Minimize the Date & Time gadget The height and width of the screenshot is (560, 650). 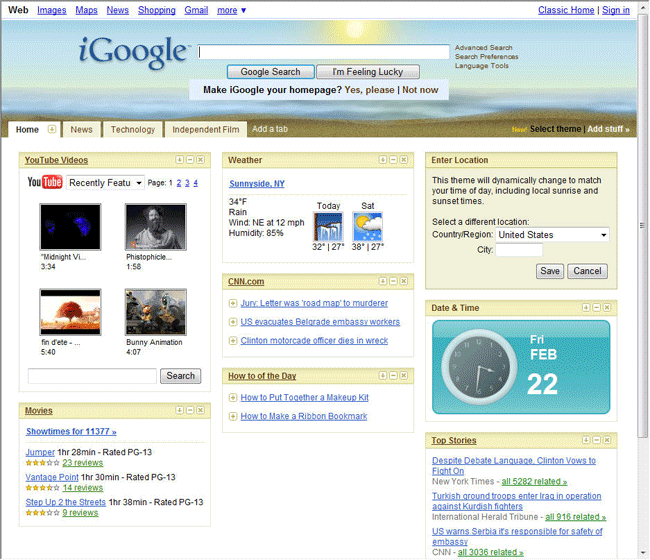click(x=597, y=307)
